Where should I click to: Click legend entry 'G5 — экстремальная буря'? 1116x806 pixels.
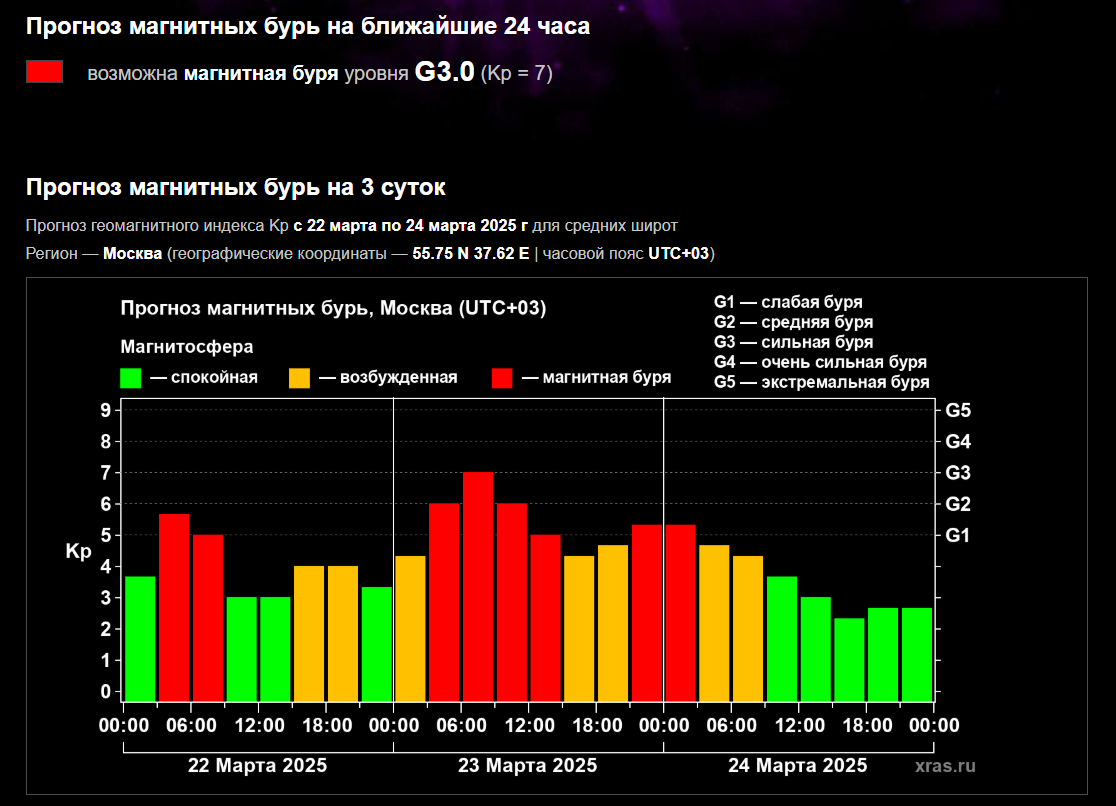point(821,382)
